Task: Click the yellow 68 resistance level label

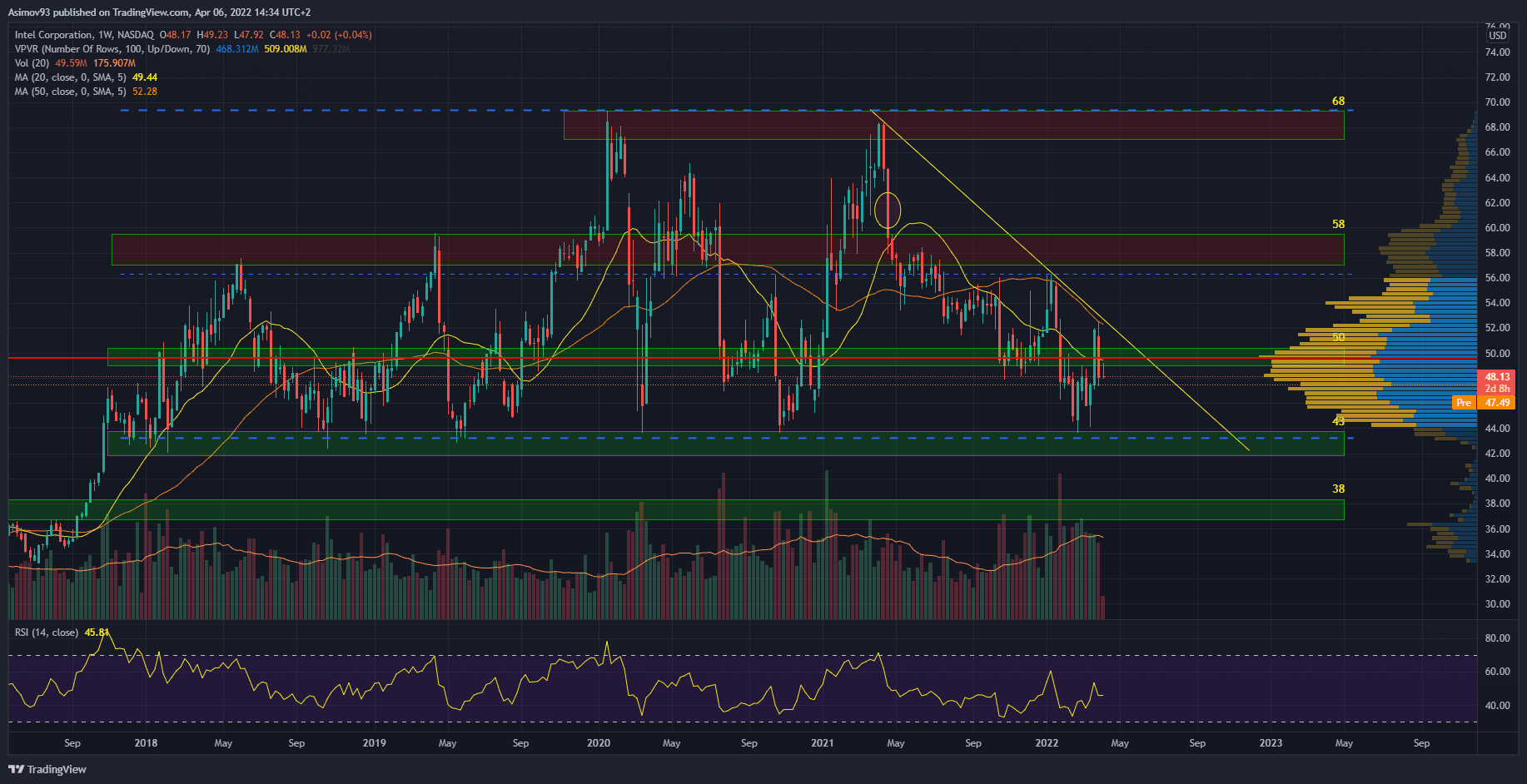Action: click(x=1338, y=101)
